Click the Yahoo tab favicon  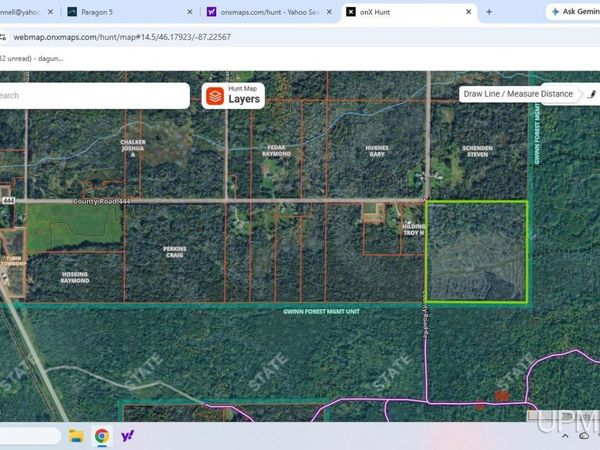(211, 12)
